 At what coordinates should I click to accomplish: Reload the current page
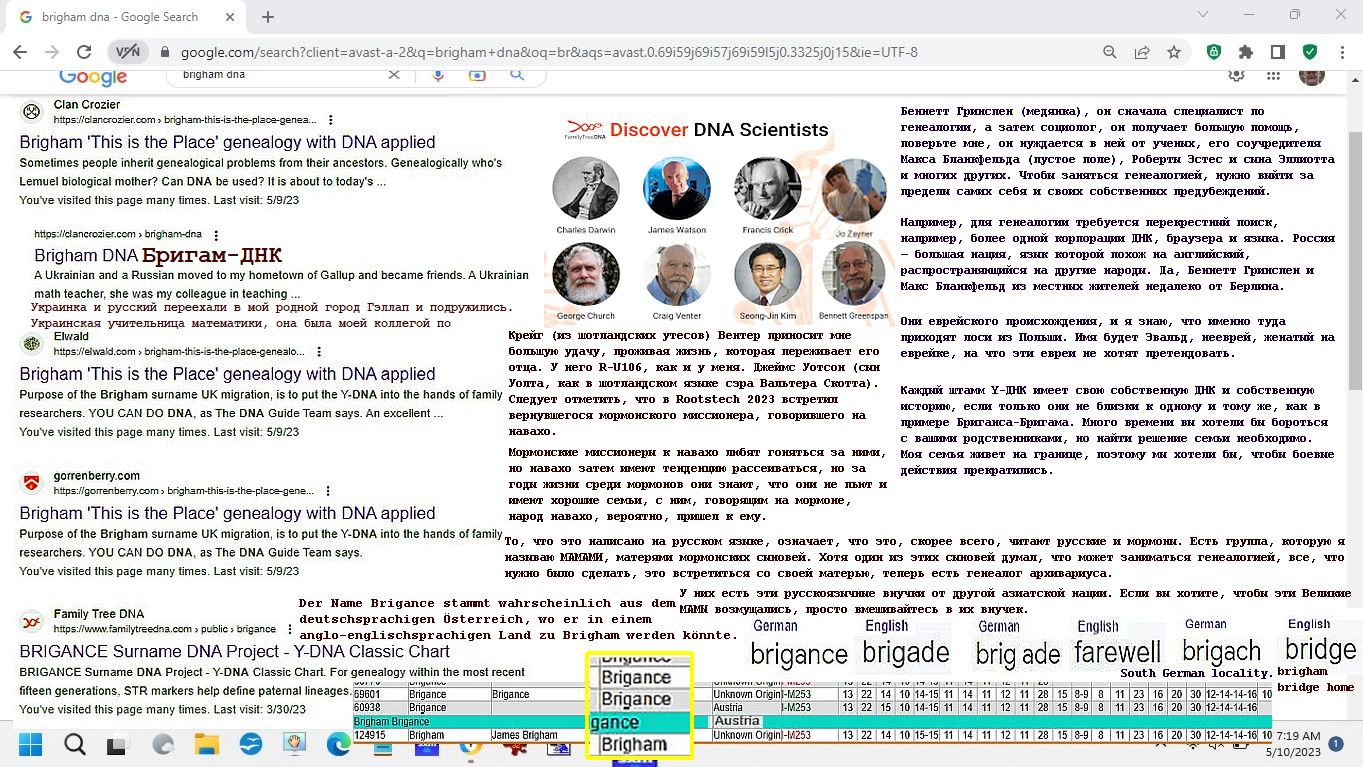pos(84,52)
